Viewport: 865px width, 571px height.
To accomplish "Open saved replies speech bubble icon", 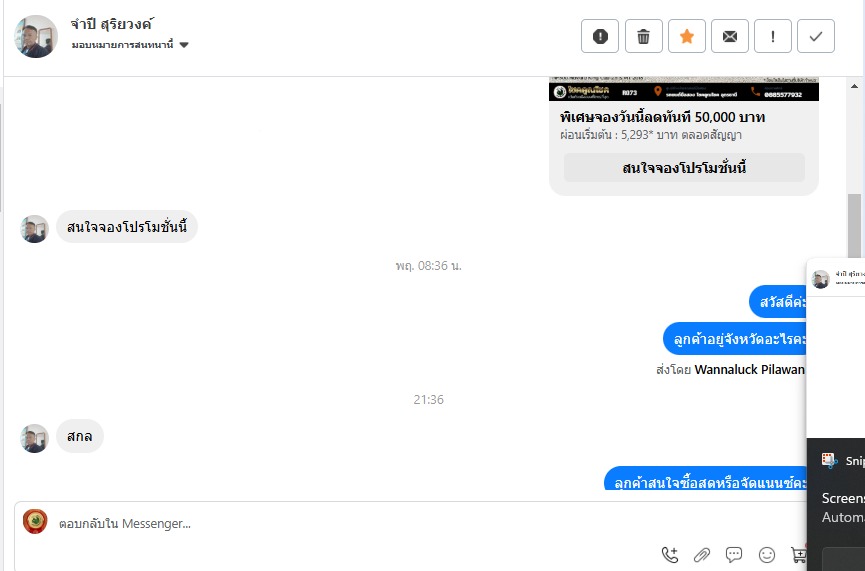I will click(x=734, y=554).
